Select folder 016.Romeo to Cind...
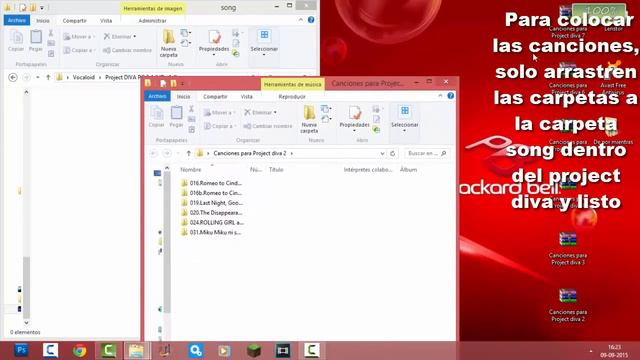Image resolution: width=640 pixels, height=360 pixels. tap(211, 183)
